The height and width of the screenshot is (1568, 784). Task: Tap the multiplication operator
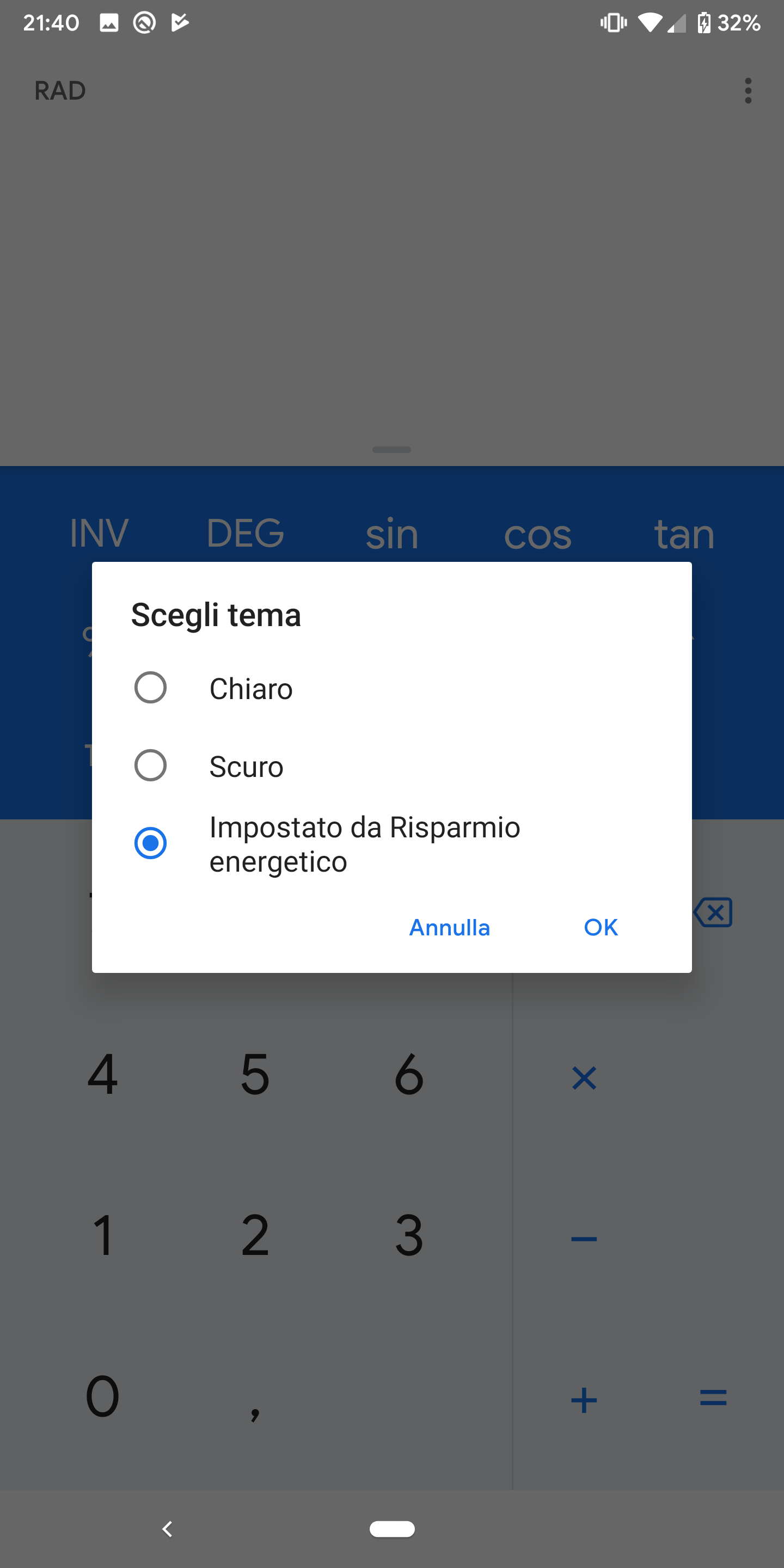584,1078
